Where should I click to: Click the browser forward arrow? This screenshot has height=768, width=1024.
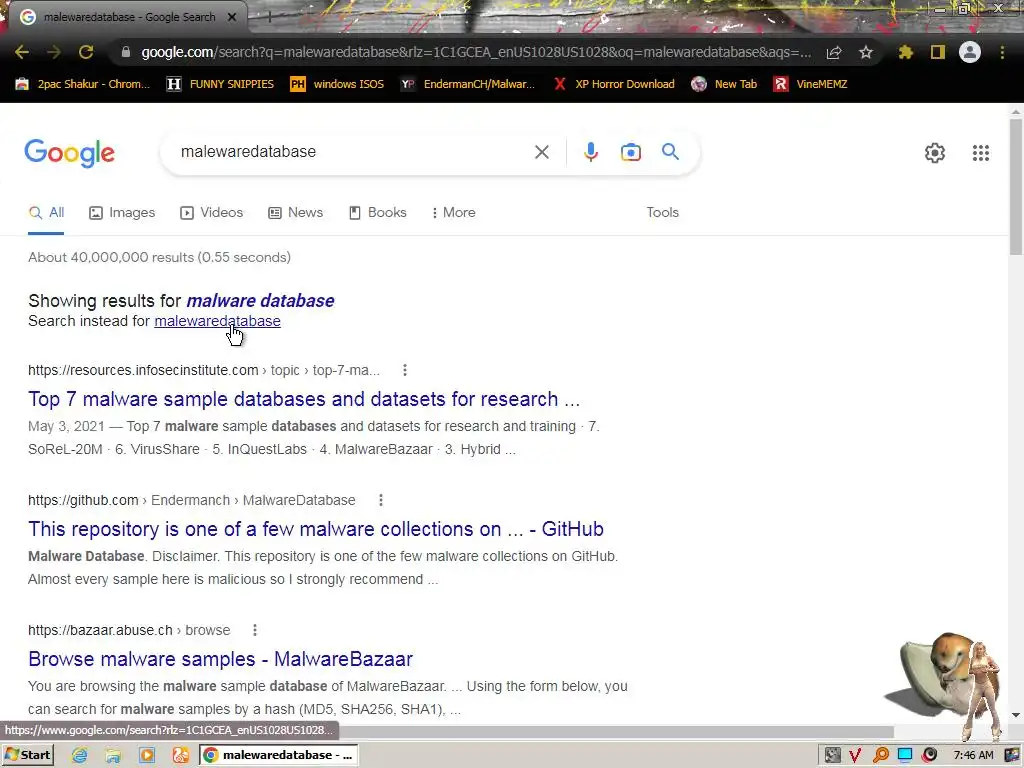click(x=54, y=52)
